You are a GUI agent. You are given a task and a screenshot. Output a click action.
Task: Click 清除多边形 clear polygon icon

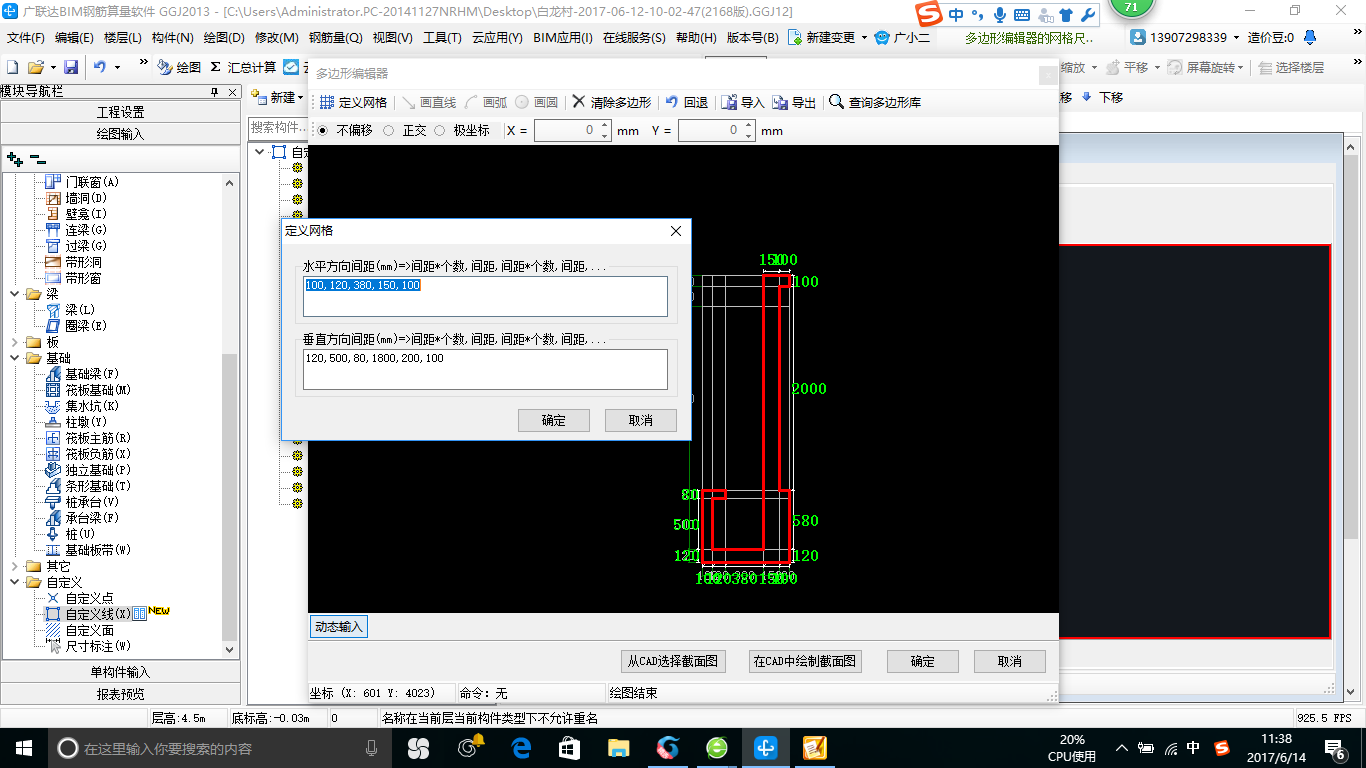click(x=579, y=102)
